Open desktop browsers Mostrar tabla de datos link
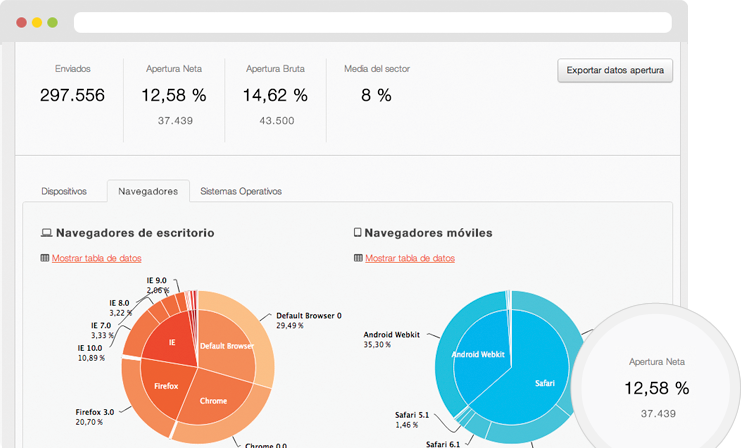The height and width of the screenshot is (448, 750). coord(96,258)
